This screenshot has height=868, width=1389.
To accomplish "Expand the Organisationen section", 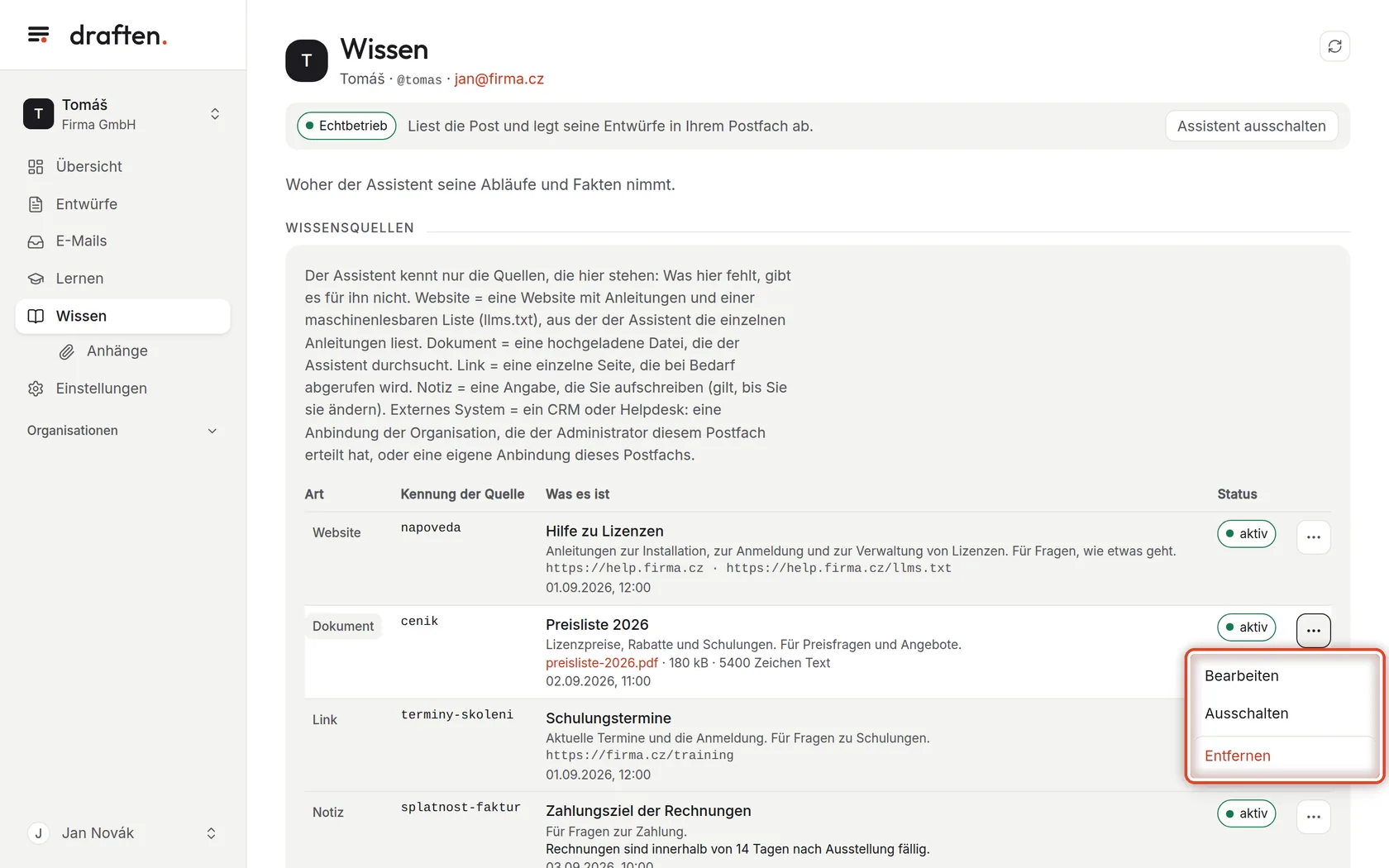I will tap(122, 431).
